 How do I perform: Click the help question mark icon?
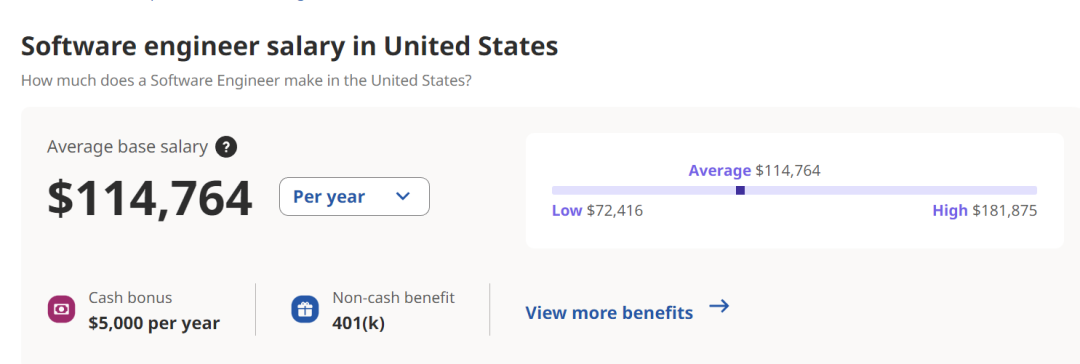[226, 147]
